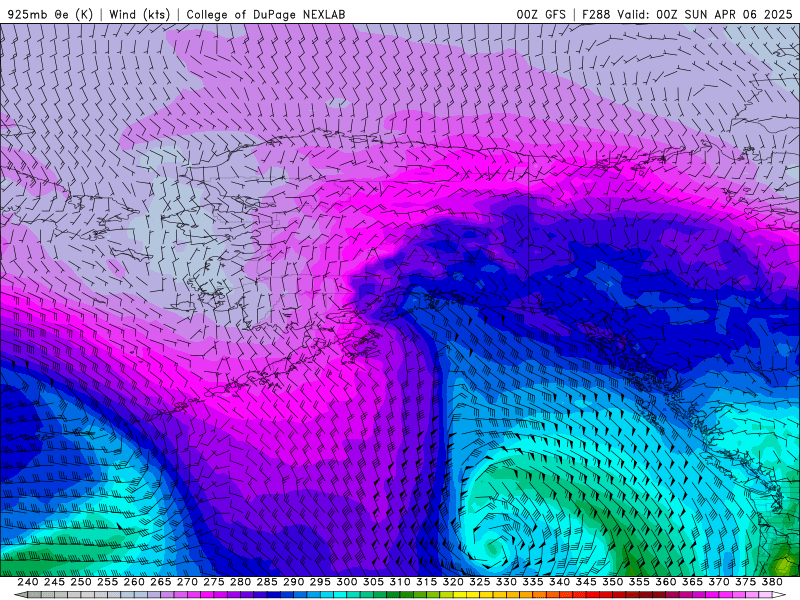Click the 'Valid: 00Z SUN APR 06 2025' text
The width and height of the screenshot is (800, 600).
(705, 14)
